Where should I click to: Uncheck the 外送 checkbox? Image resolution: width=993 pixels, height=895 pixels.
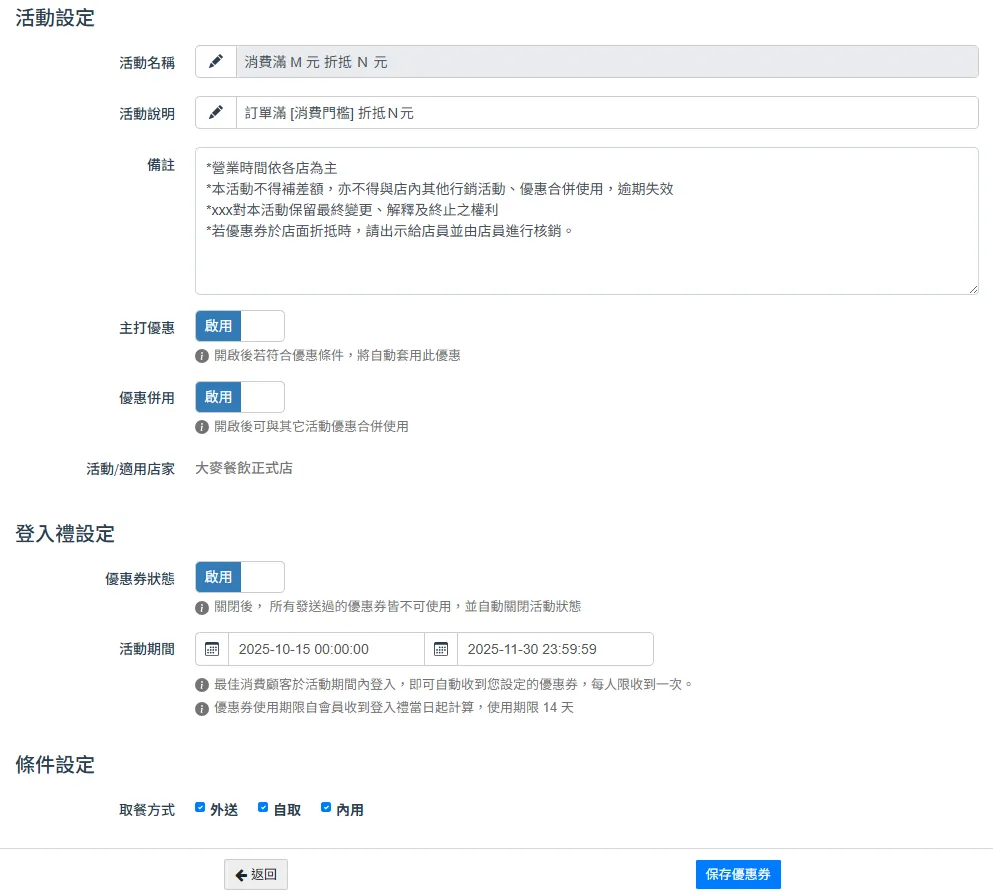[200, 808]
